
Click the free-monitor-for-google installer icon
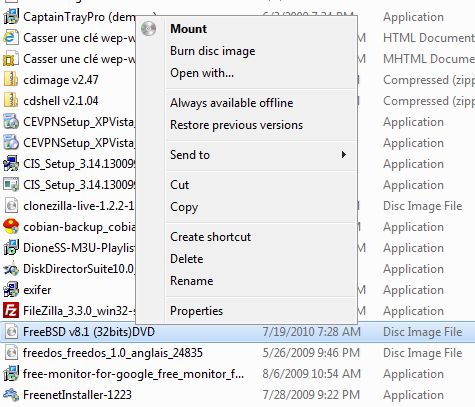coord(11,374)
